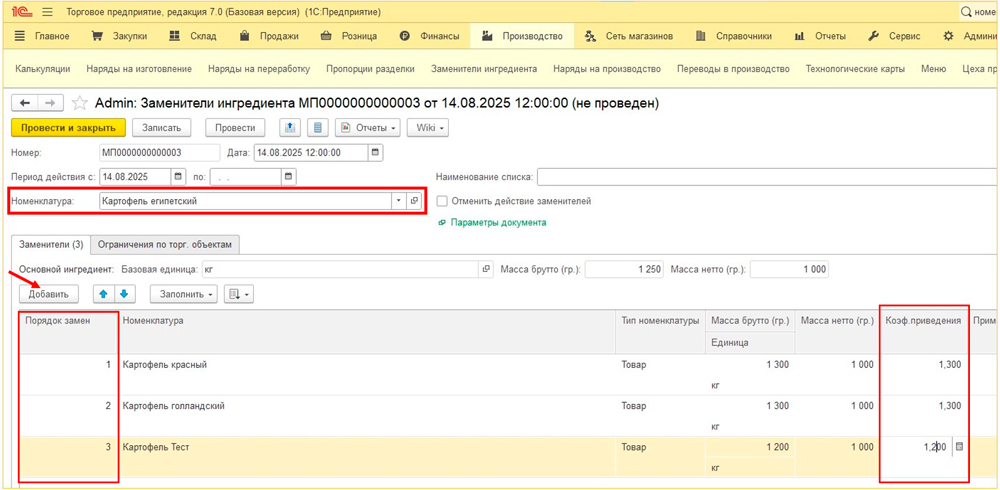
Task: Click the Наименование списка input field
Action: tap(766, 177)
